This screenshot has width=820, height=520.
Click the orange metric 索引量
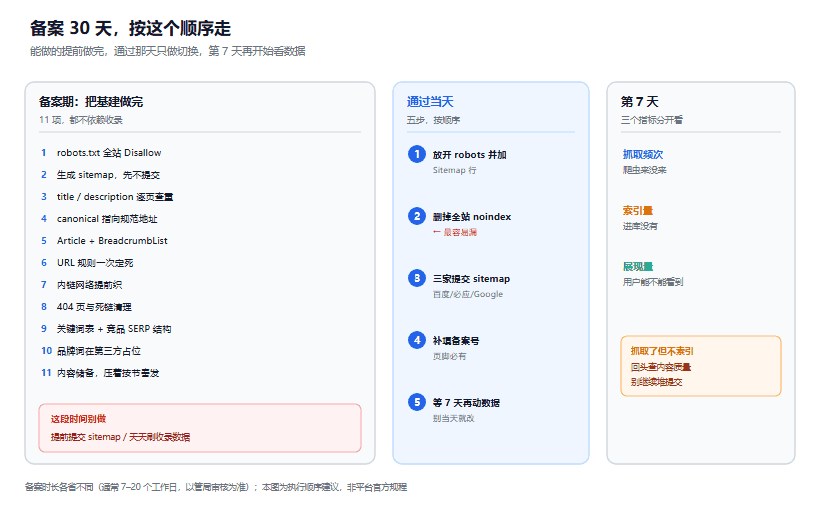pos(637,210)
